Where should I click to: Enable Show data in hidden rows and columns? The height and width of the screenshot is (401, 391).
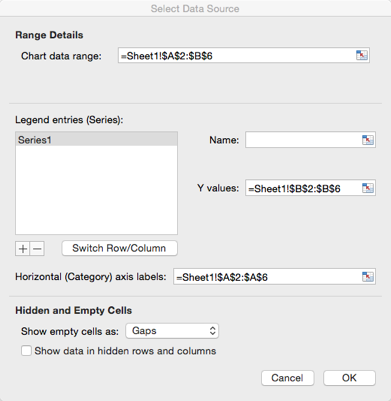[x=26, y=351]
